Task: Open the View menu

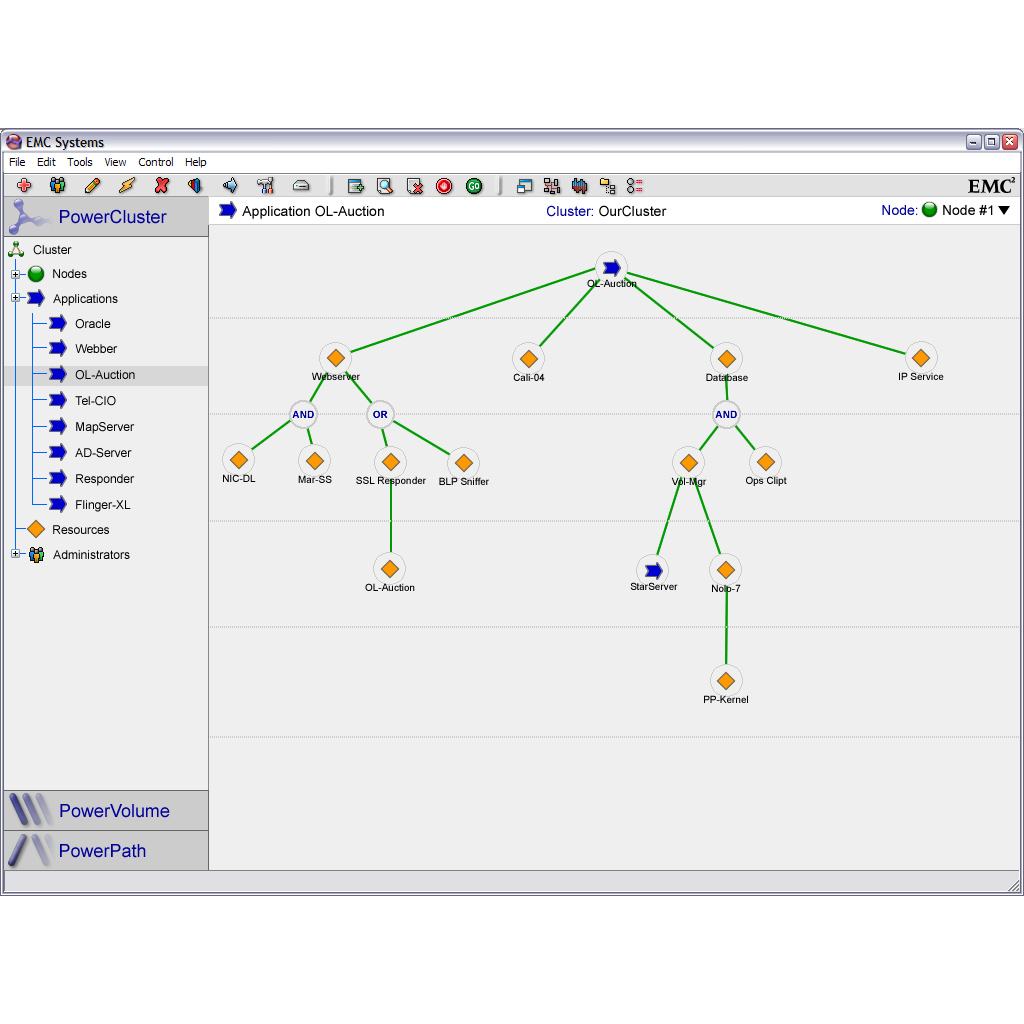Action: click(116, 162)
